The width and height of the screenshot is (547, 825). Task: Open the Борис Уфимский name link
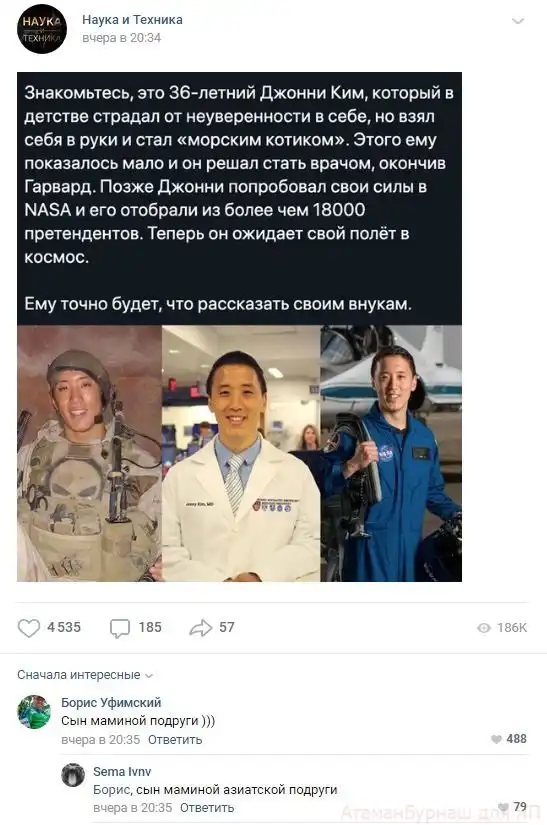(x=111, y=702)
